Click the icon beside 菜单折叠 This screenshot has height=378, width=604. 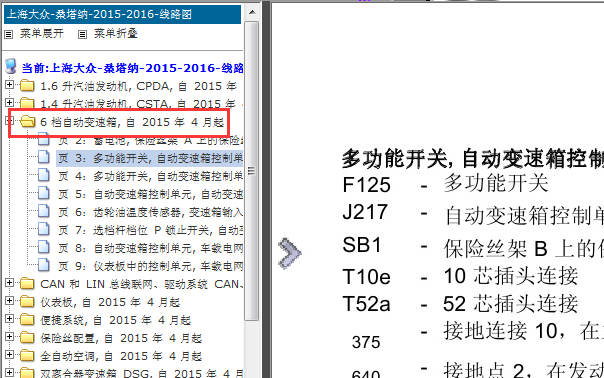coord(82,35)
